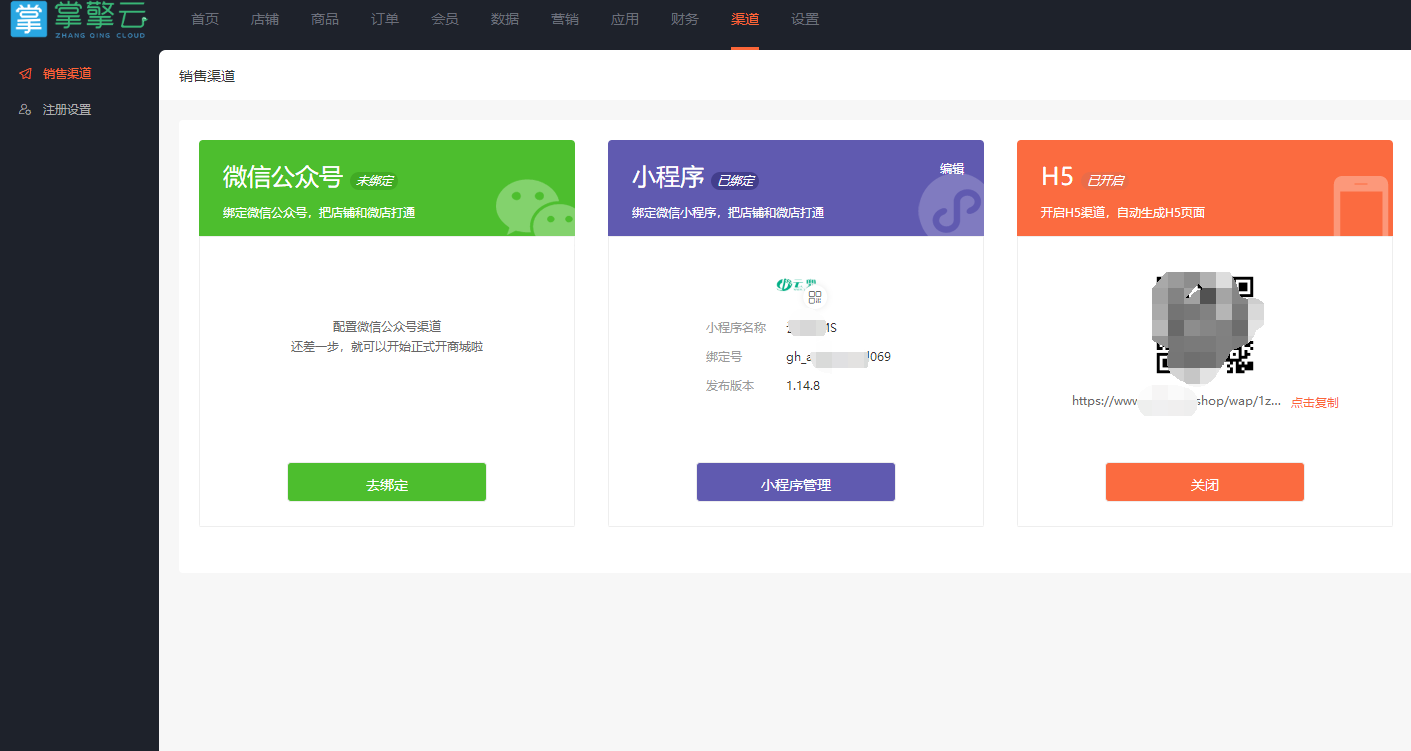This screenshot has height=751, width=1411.
Task: Click the 绑定微信小程序 description text
Action: (x=728, y=213)
